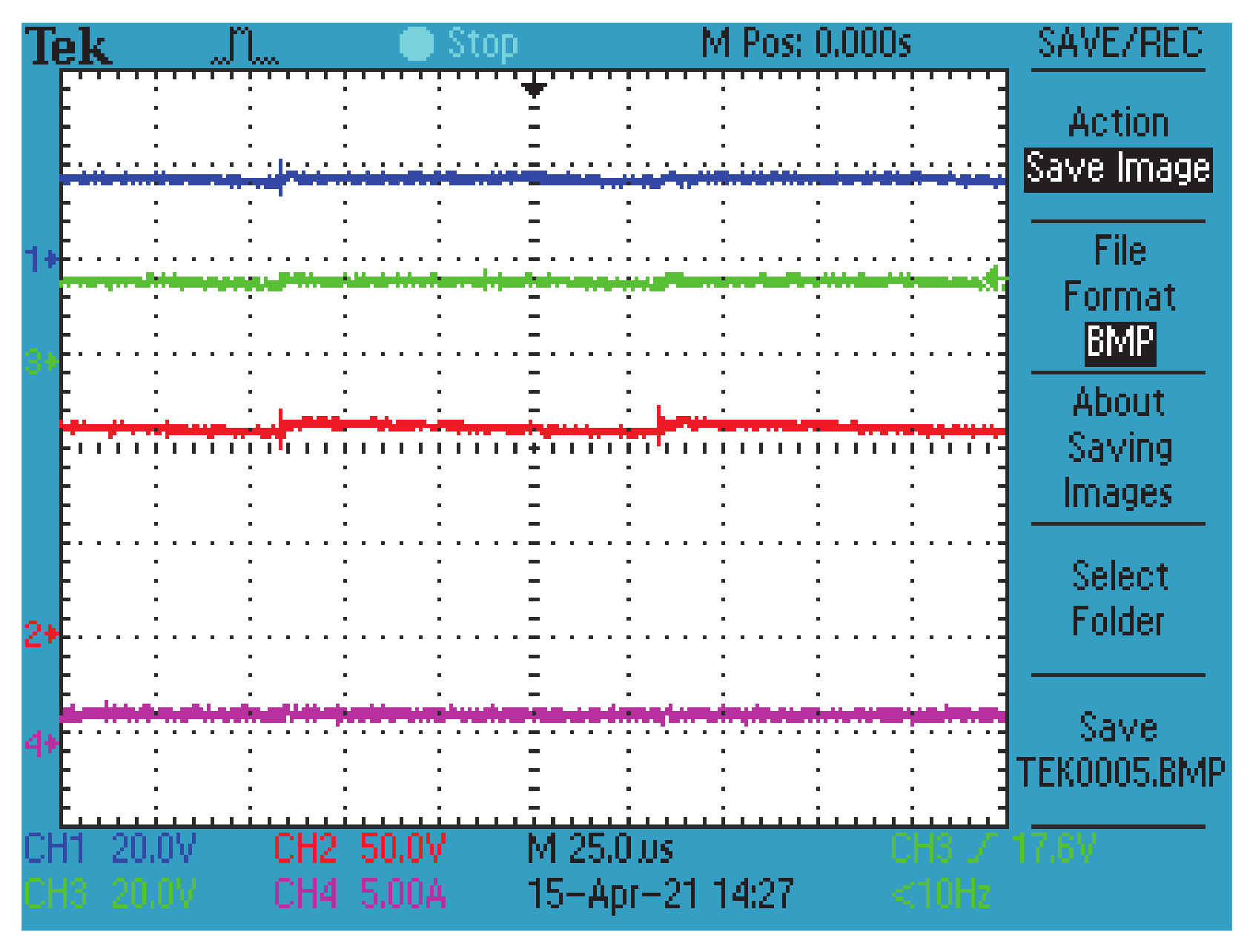The image size is (1250, 952).
Task: Click the M 25.0 µs timebase readout
Action: pyautogui.click(x=601, y=851)
